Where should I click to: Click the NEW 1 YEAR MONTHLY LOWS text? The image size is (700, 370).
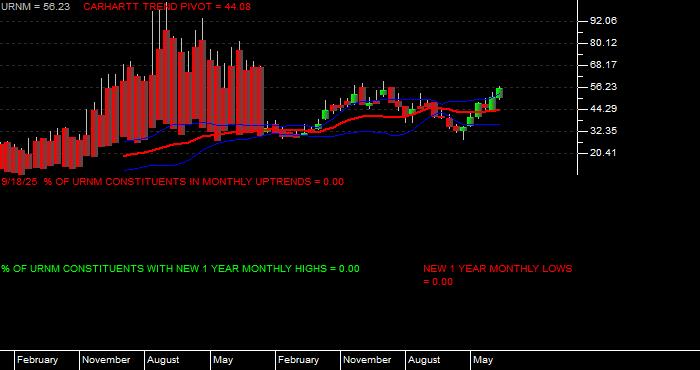point(498,275)
